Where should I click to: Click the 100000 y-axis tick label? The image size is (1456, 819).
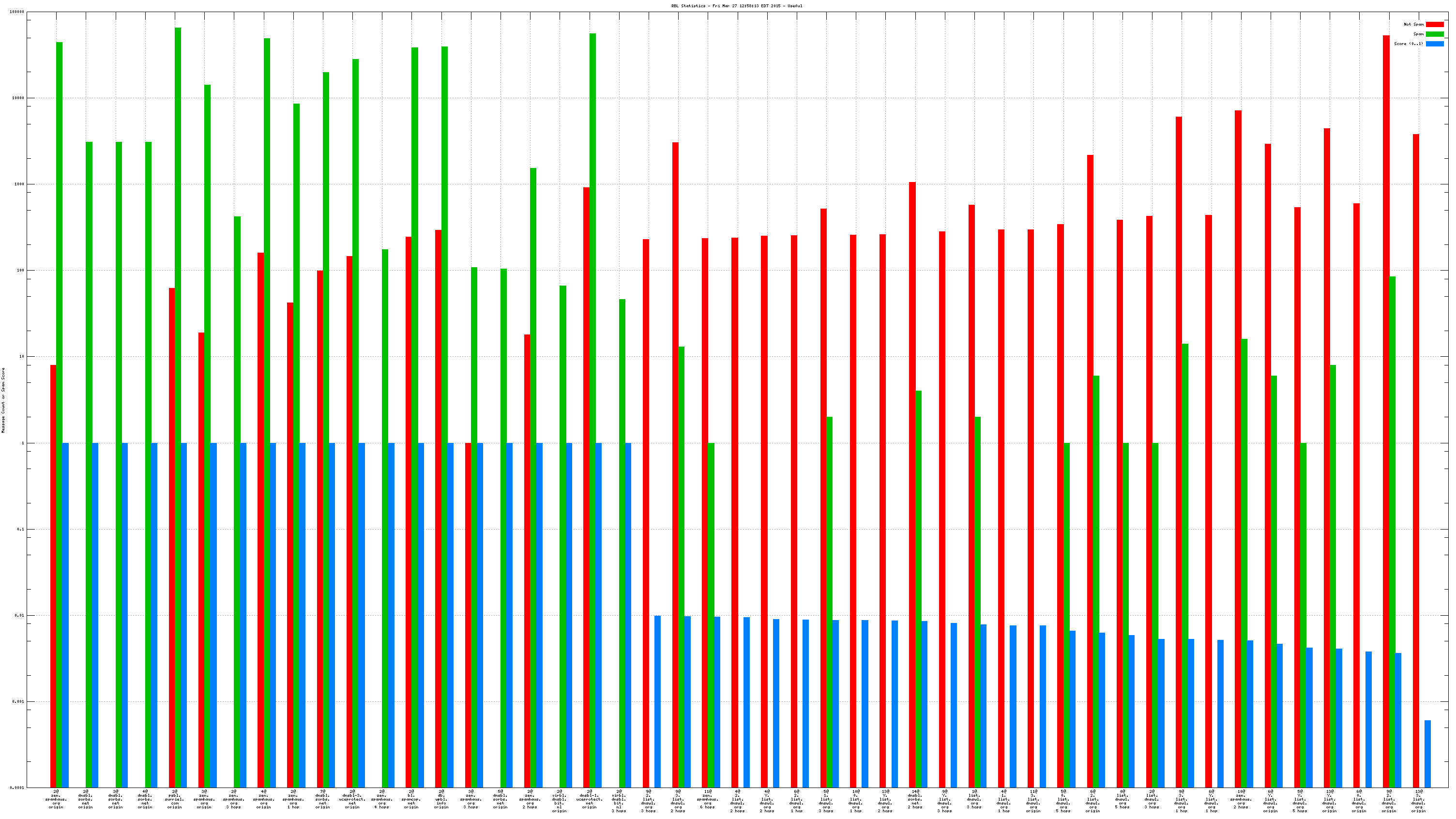coord(17,12)
